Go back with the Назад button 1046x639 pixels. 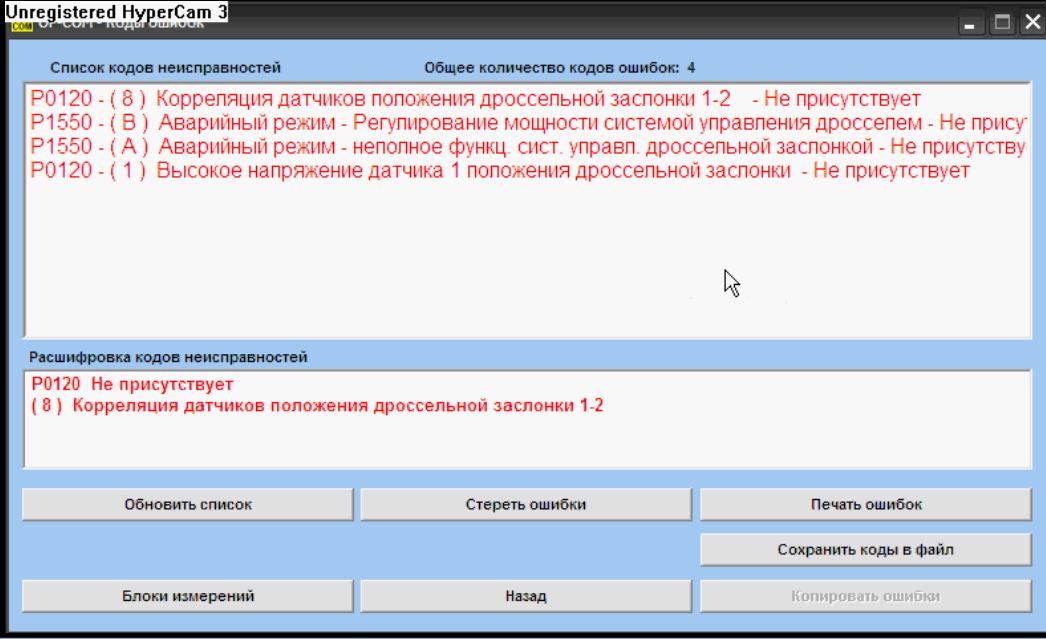[x=526, y=596]
